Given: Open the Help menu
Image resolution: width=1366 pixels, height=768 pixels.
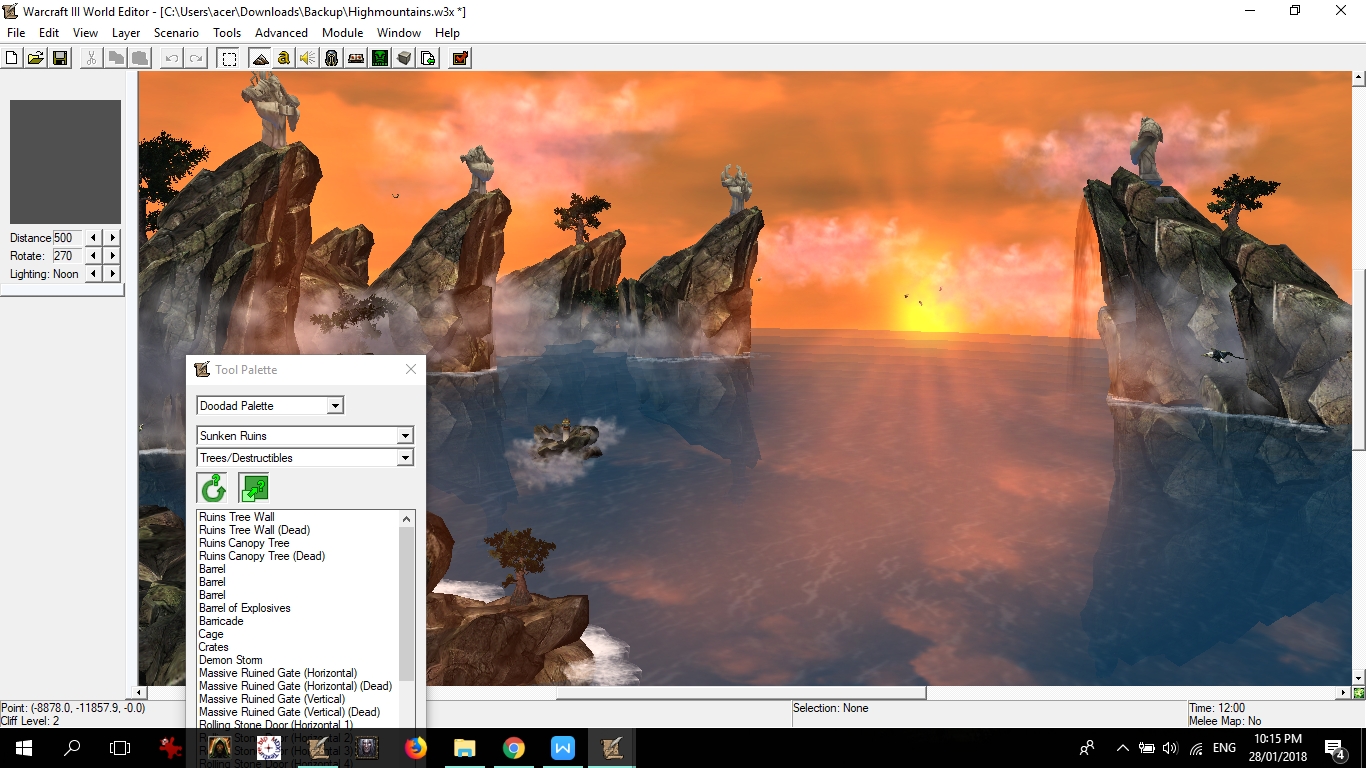Looking at the screenshot, I should [x=447, y=33].
